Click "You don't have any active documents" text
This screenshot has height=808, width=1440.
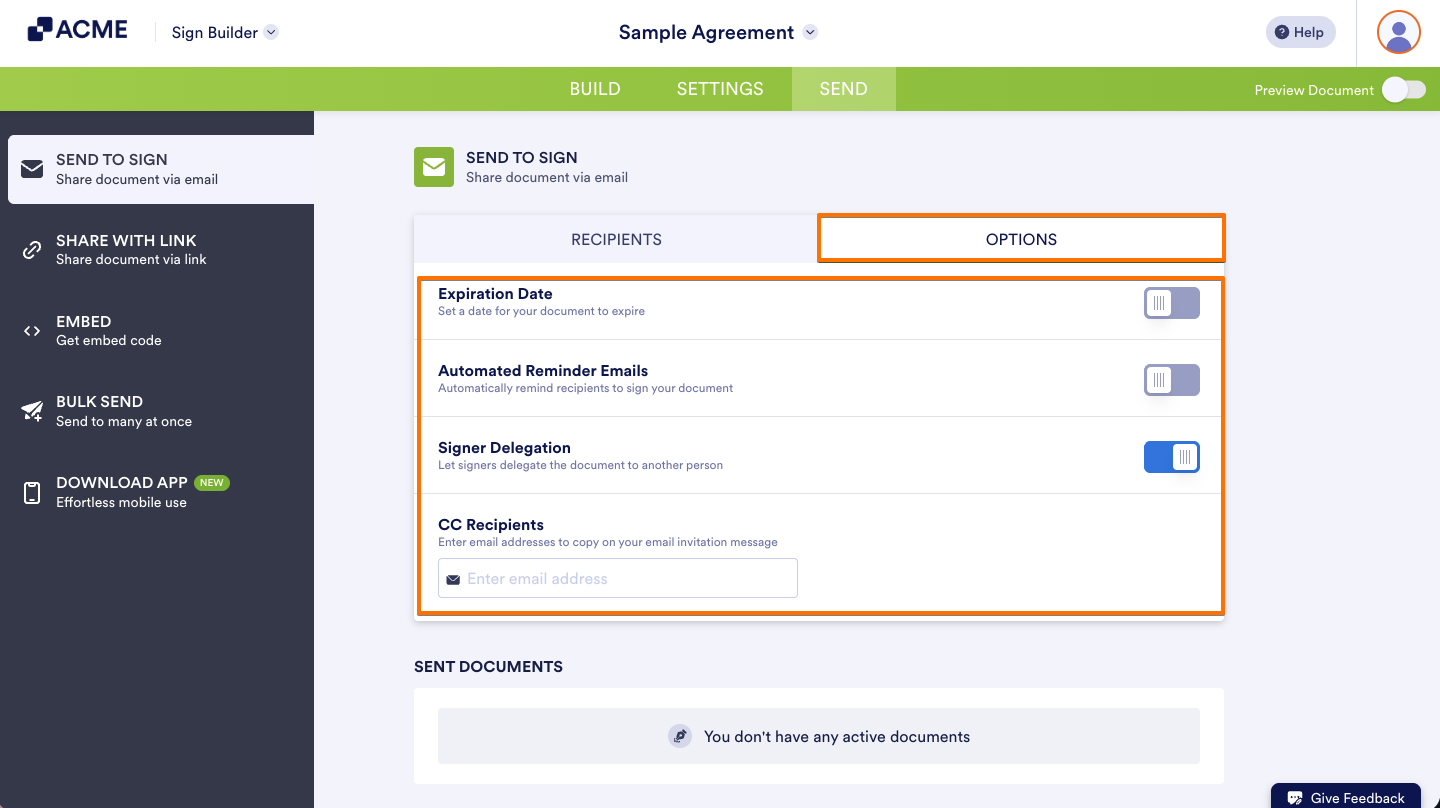(837, 736)
